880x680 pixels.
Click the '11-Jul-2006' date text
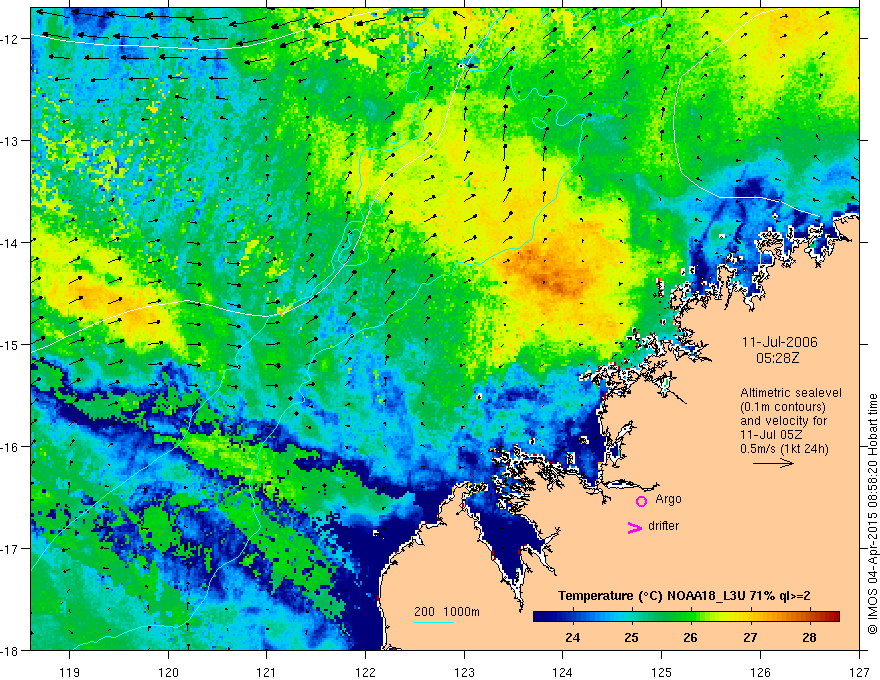(x=780, y=342)
